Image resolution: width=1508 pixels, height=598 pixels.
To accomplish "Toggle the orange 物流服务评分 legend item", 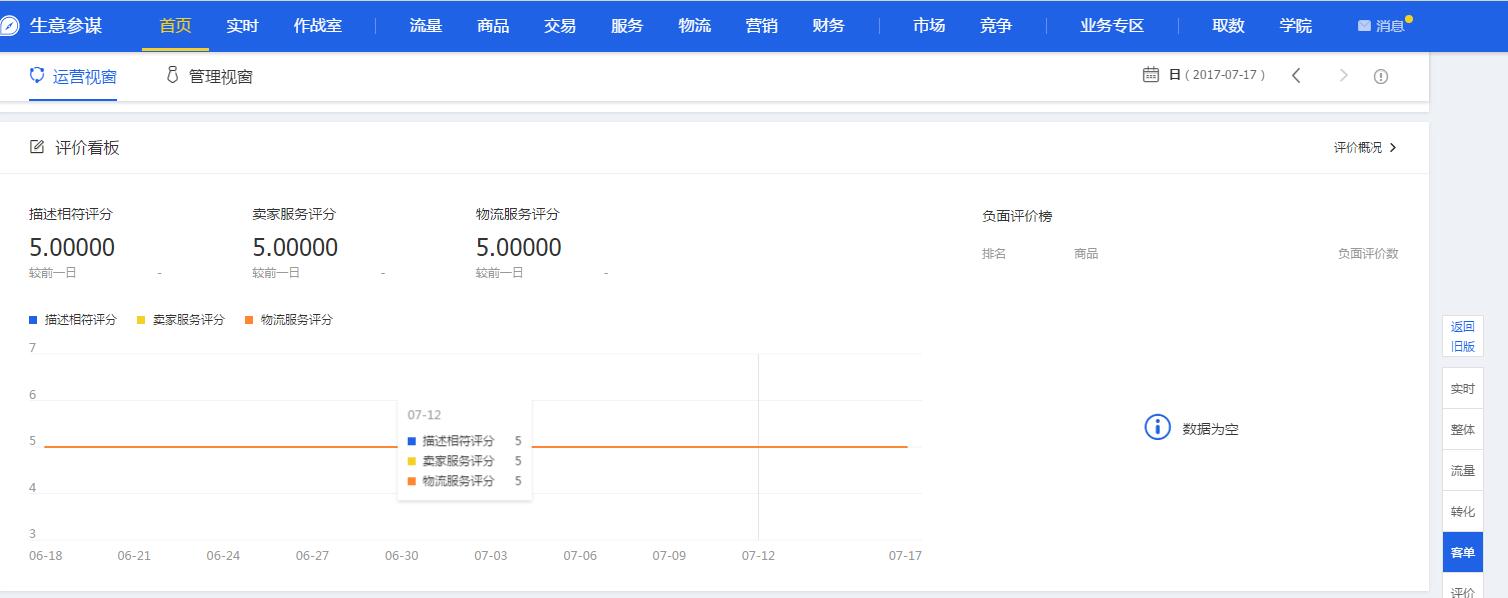I will 290,319.
